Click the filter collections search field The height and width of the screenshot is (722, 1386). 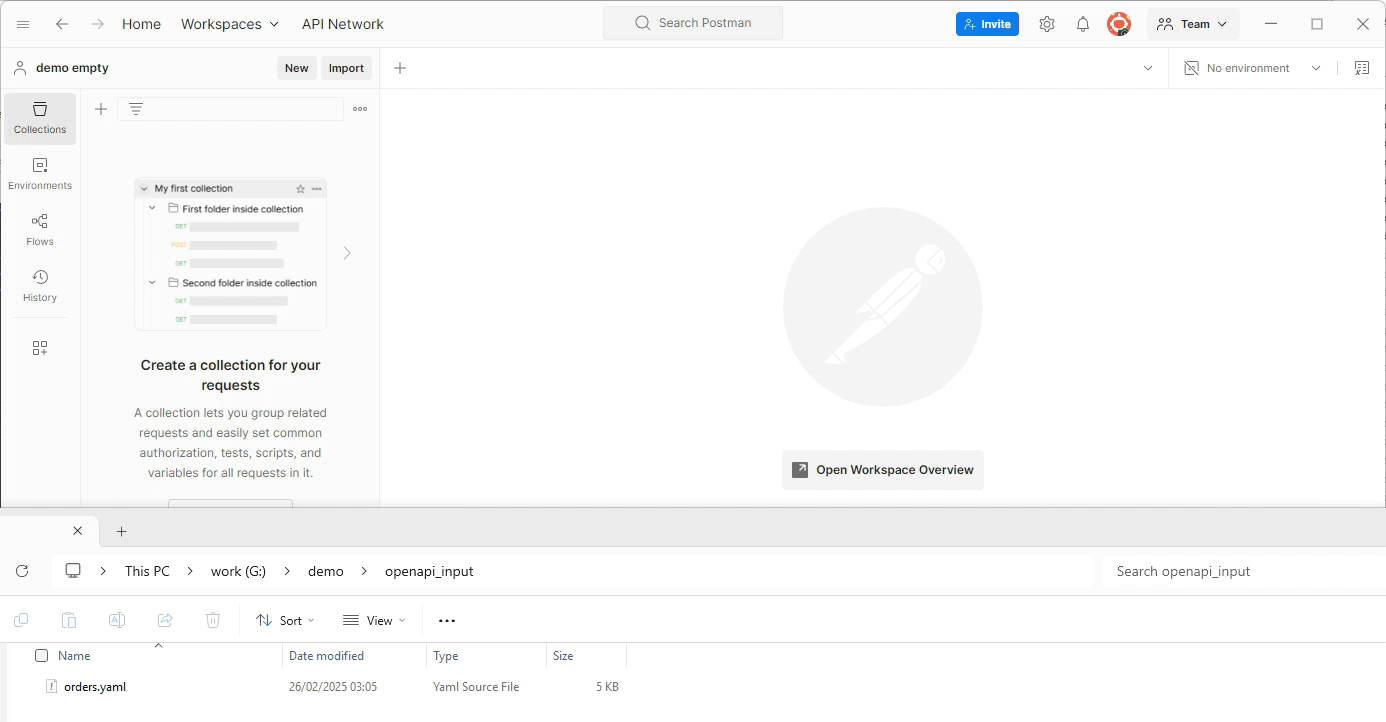click(x=230, y=109)
